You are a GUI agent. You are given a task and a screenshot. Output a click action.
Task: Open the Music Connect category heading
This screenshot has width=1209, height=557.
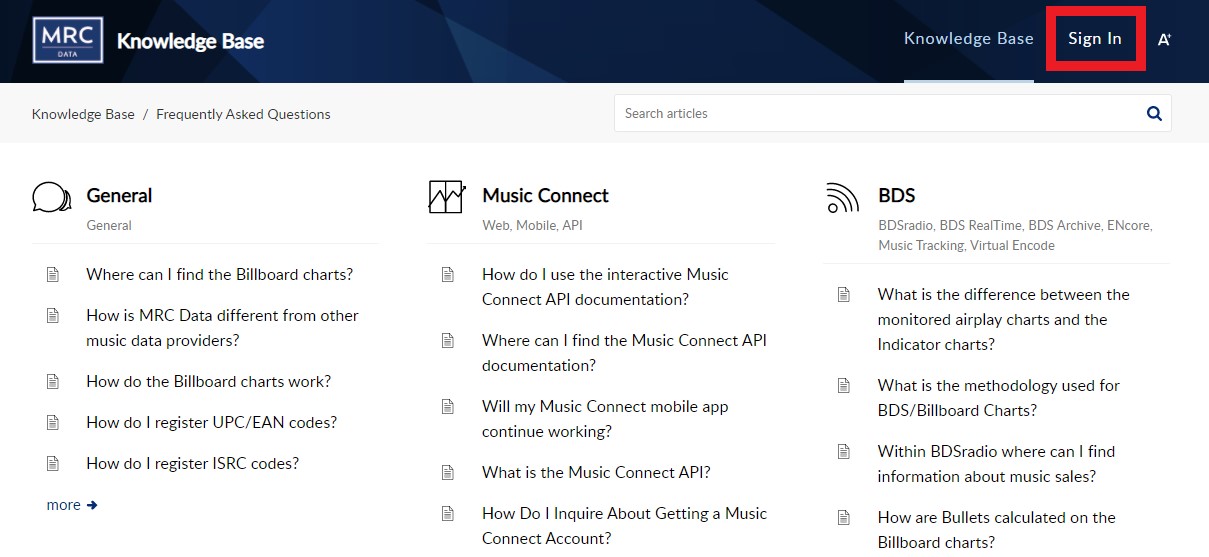pos(545,196)
